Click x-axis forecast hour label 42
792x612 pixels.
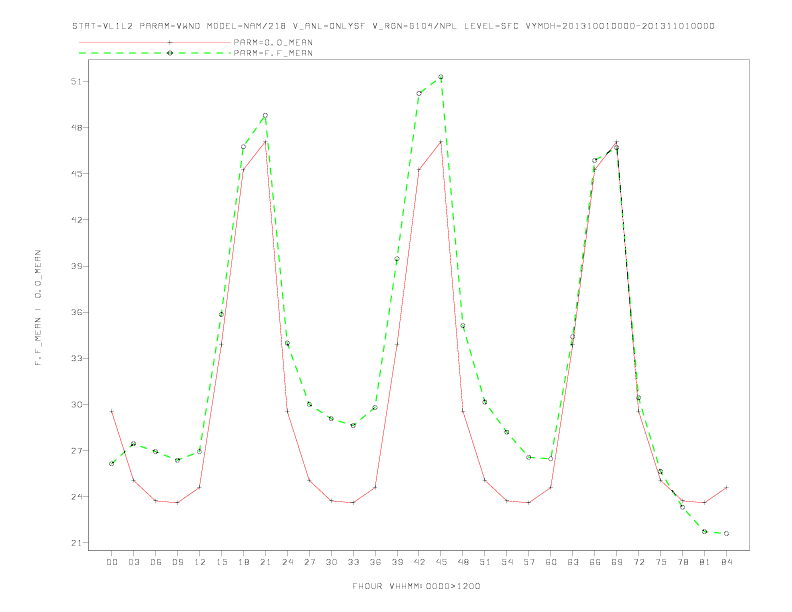tap(419, 562)
